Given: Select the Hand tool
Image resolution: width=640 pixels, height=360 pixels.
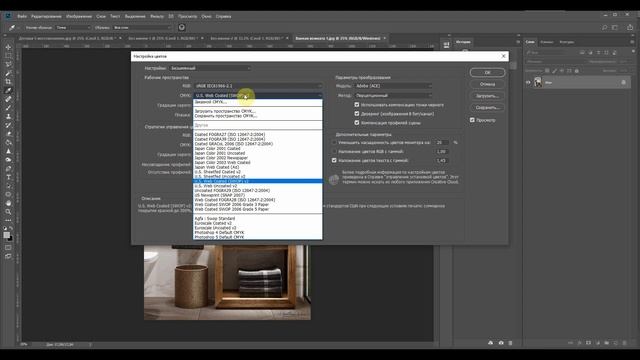Looking at the screenshot, I should pyautogui.click(x=8, y=203).
